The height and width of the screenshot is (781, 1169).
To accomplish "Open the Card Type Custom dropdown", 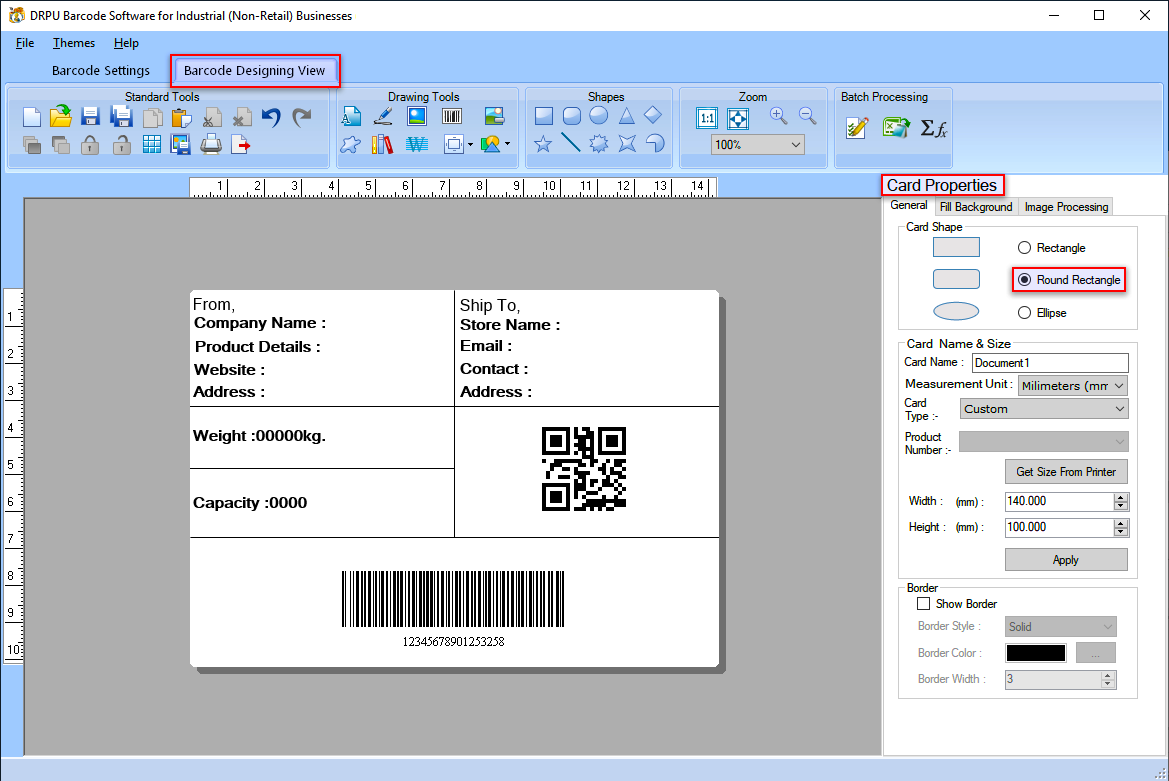I will pos(1044,408).
